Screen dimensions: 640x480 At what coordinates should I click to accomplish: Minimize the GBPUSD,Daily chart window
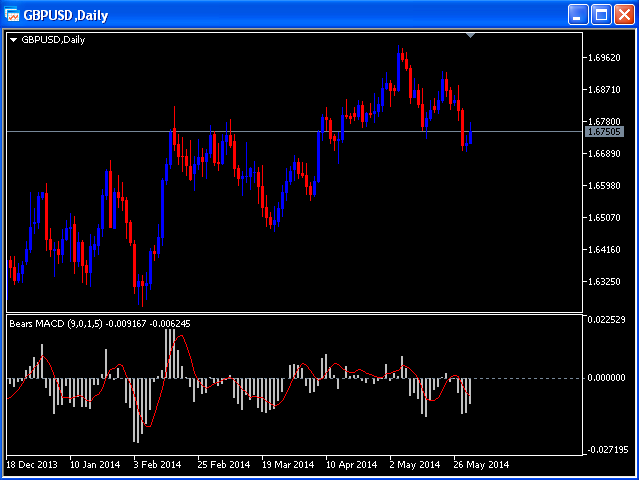pyautogui.click(x=578, y=16)
